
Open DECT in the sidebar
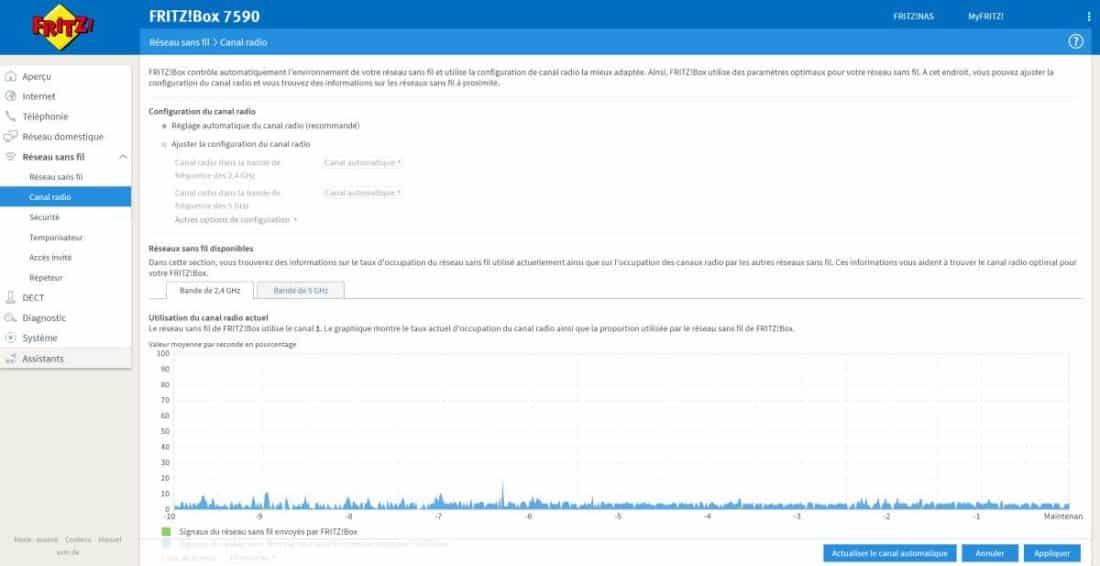point(33,297)
